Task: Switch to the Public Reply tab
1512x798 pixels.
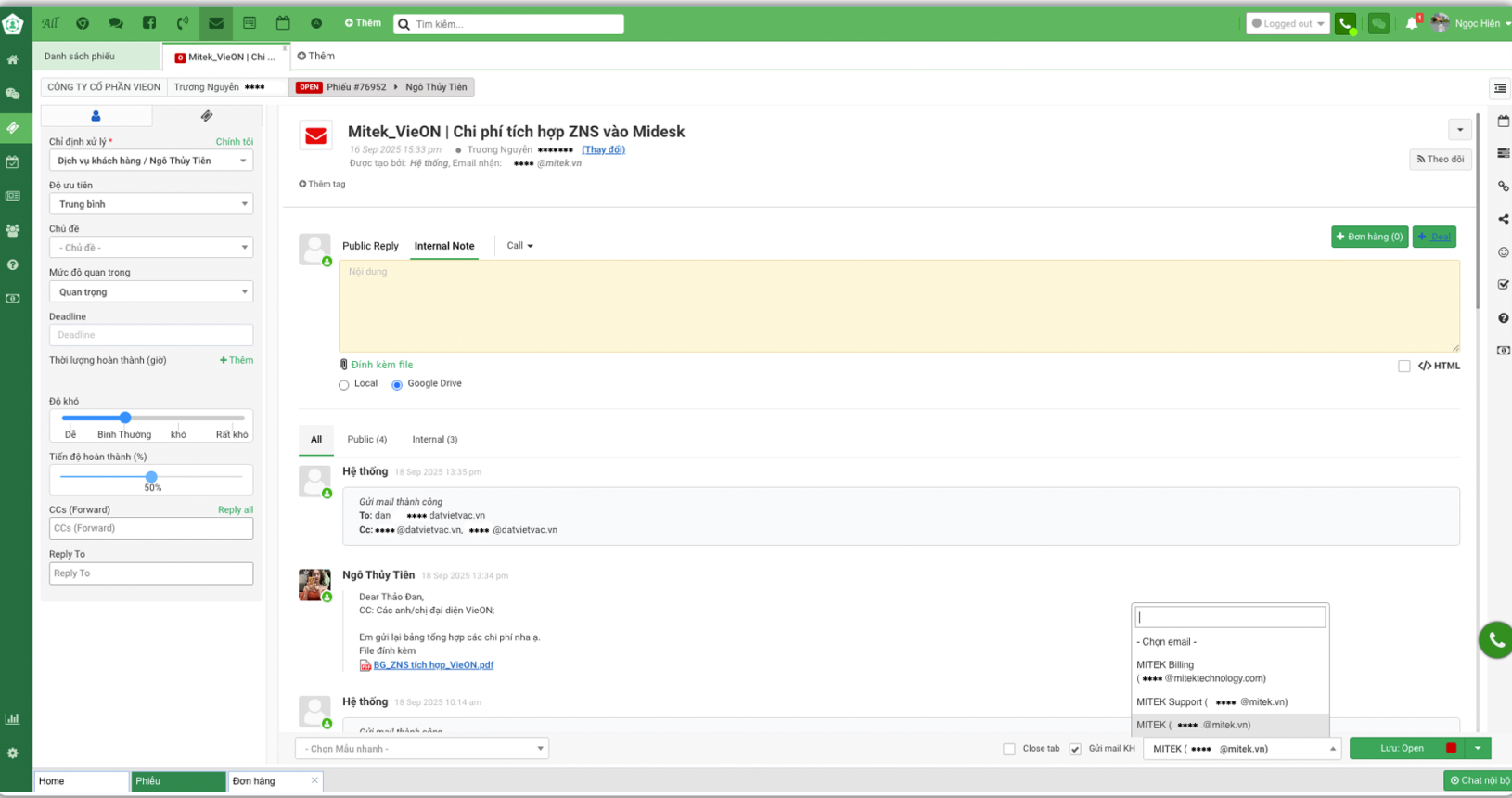Action: point(370,246)
